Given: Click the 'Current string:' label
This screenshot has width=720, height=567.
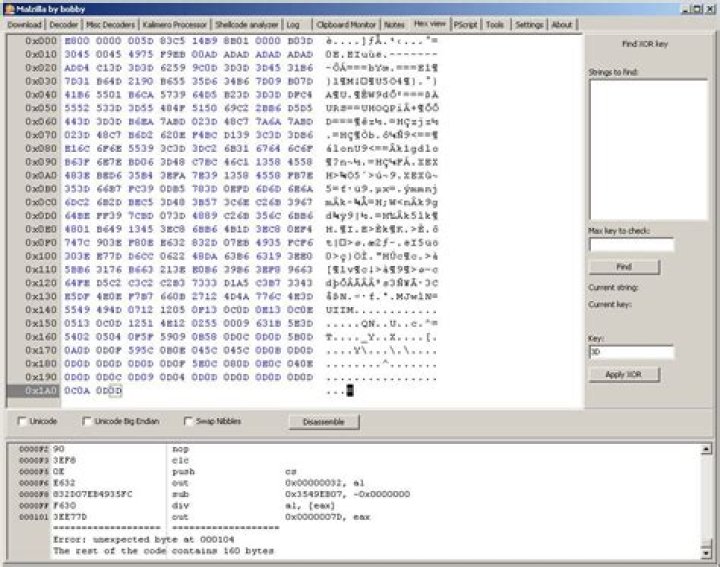Looking at the screenshot, I should coord(613,288).
